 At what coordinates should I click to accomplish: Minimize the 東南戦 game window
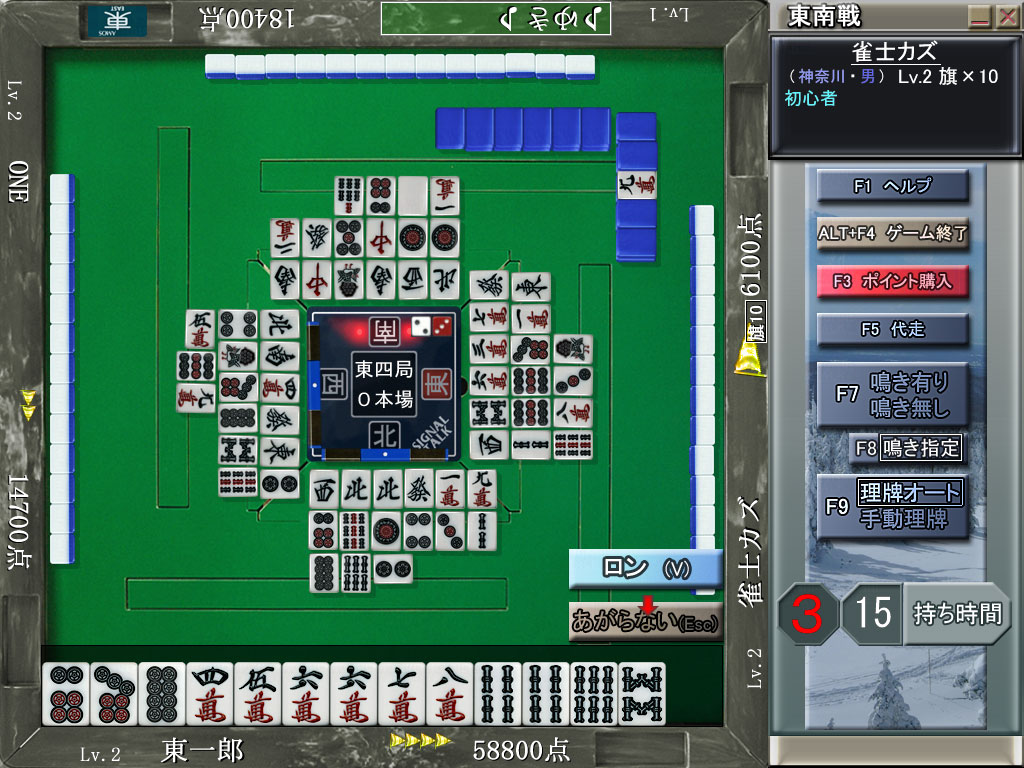(979, 17)
